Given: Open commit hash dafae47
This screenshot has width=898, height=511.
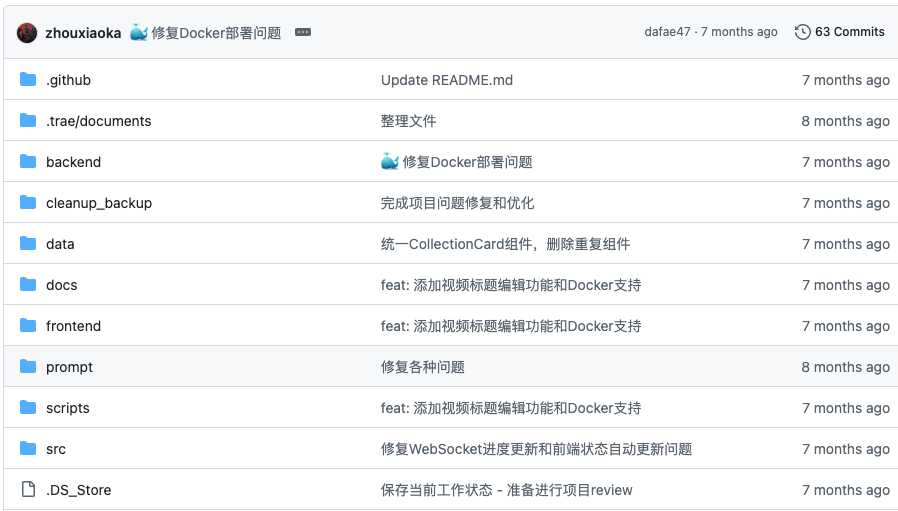Looking at the screenshot, I should (x=667, y=32).
